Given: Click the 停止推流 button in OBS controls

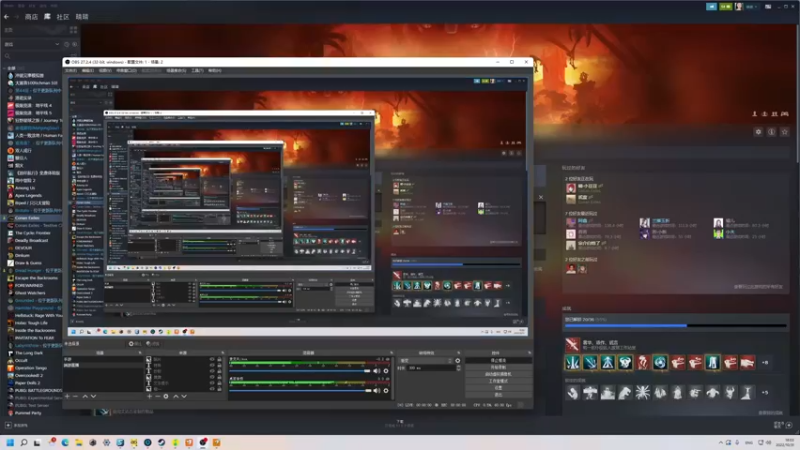Looking at the screenshot, I should coord(498,361).
